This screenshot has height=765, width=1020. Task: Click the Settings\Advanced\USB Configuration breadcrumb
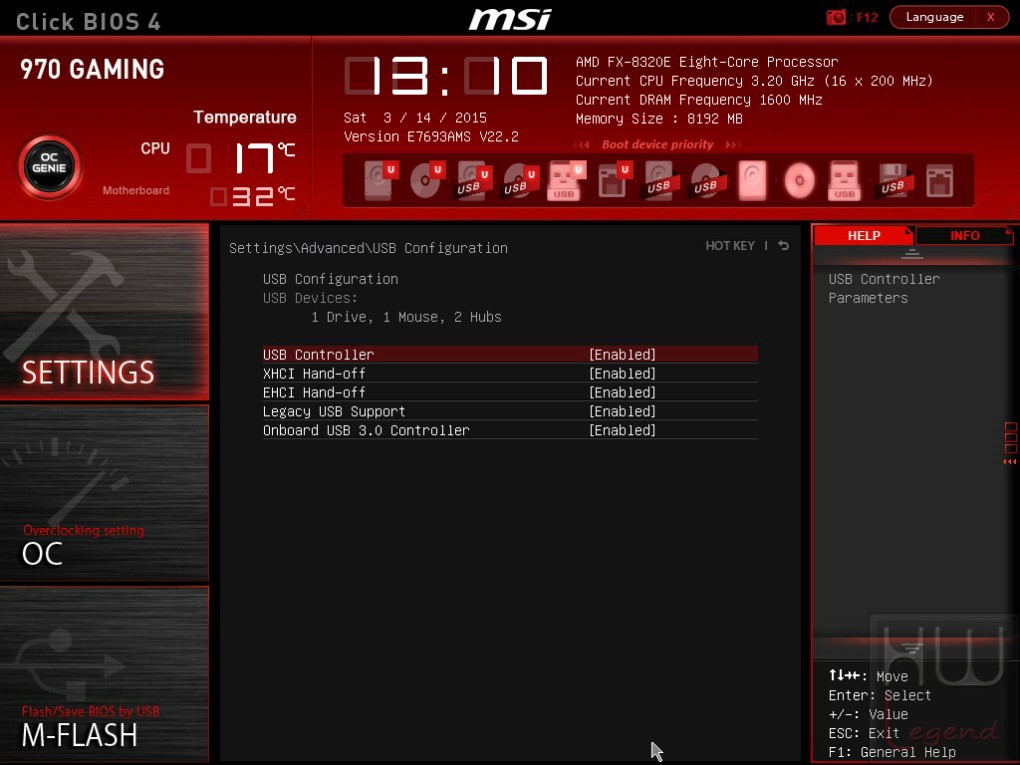pos(368,248)
